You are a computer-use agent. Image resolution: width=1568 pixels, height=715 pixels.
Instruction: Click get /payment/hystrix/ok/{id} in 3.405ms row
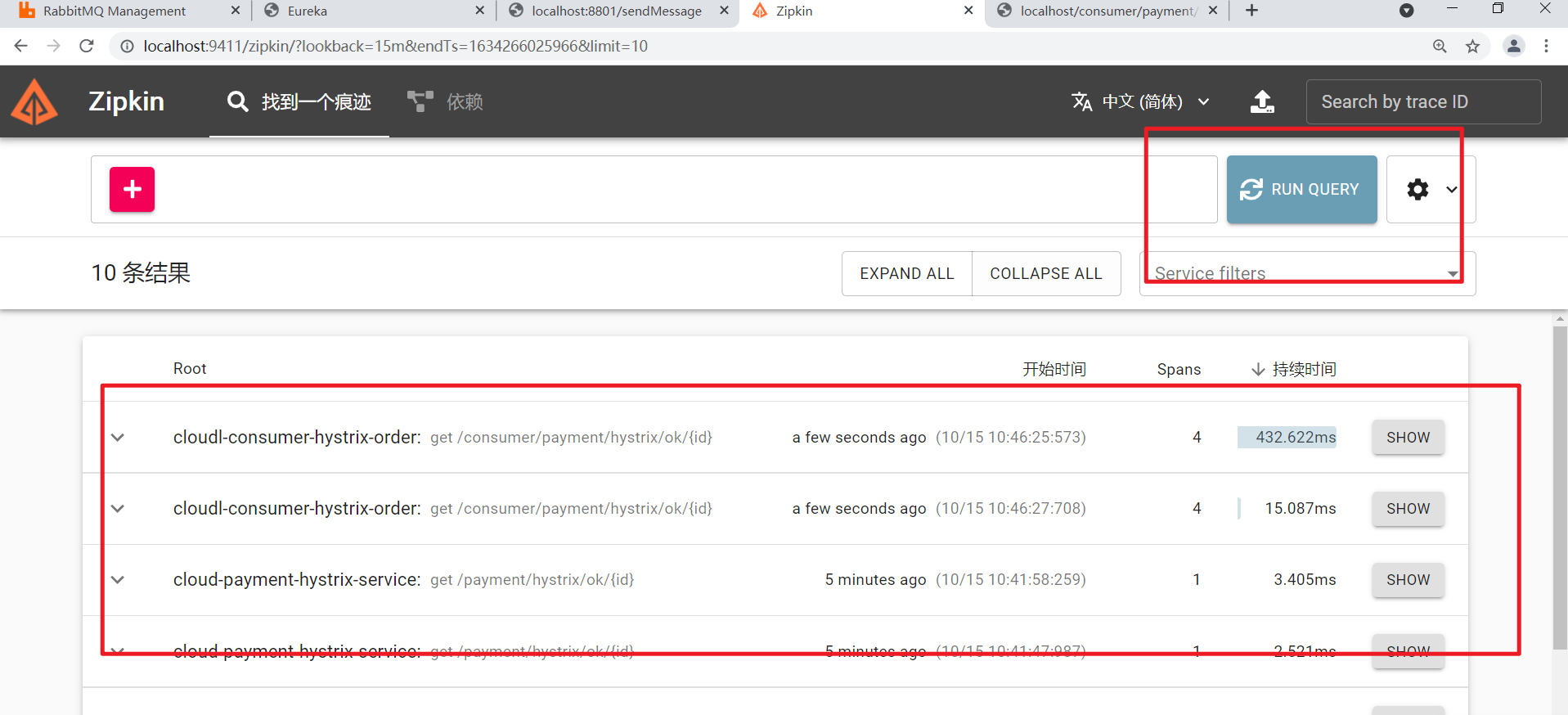532,580
